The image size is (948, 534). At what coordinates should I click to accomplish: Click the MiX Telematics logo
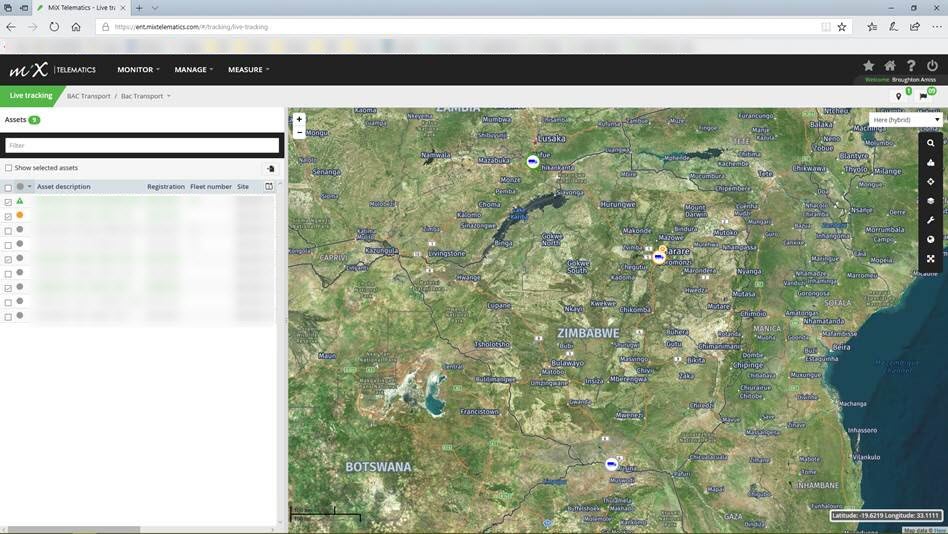(x=52, y=70)
